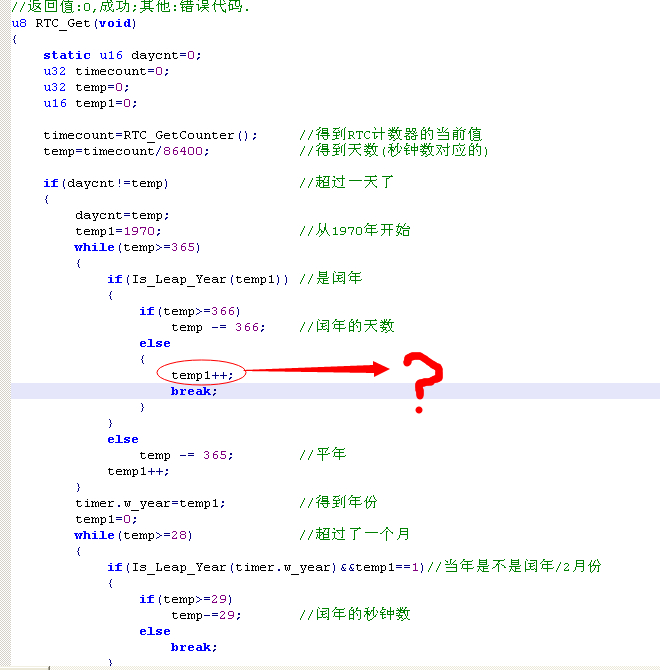660x670 pixels.
Task: Click the comment "//超过一天了"
Action: tap(346, 182)
